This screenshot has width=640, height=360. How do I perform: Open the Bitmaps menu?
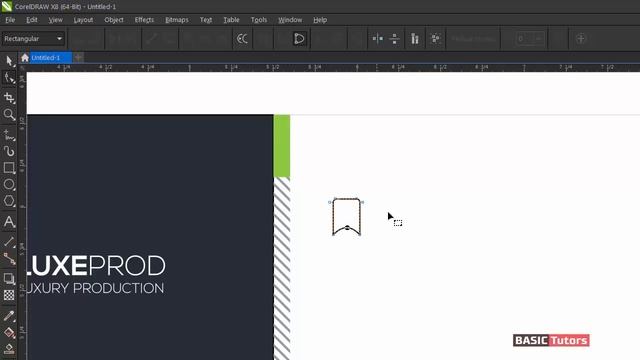(x=177, y=20)
